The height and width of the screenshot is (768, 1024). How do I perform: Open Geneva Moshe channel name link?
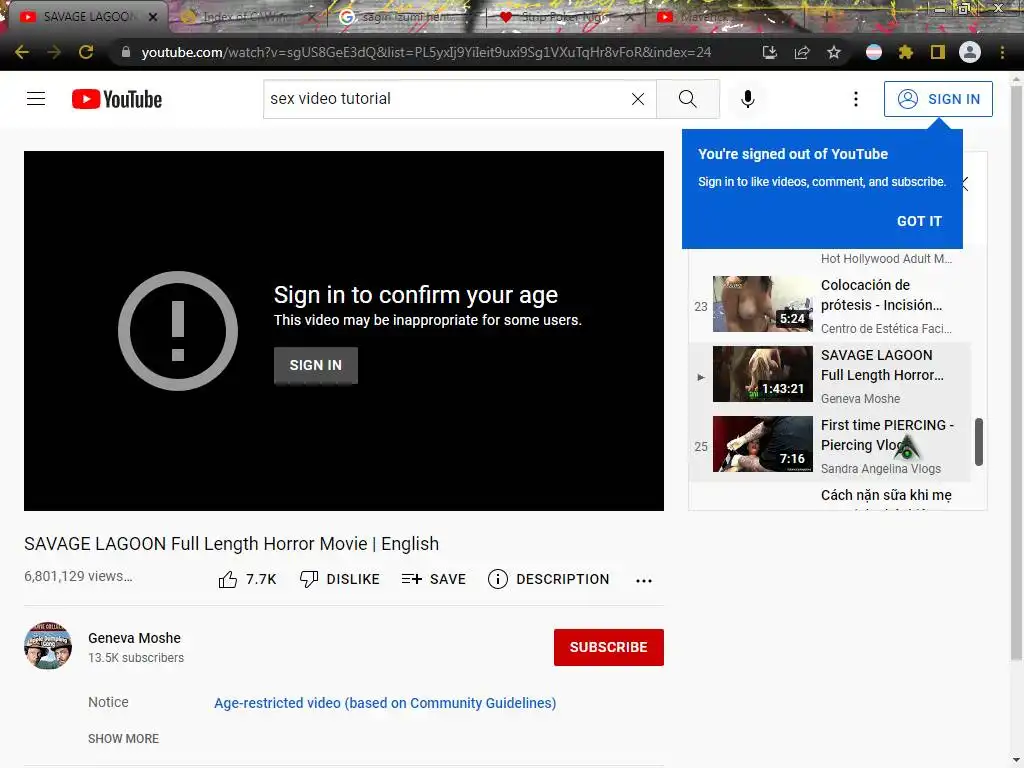[135, 638]
